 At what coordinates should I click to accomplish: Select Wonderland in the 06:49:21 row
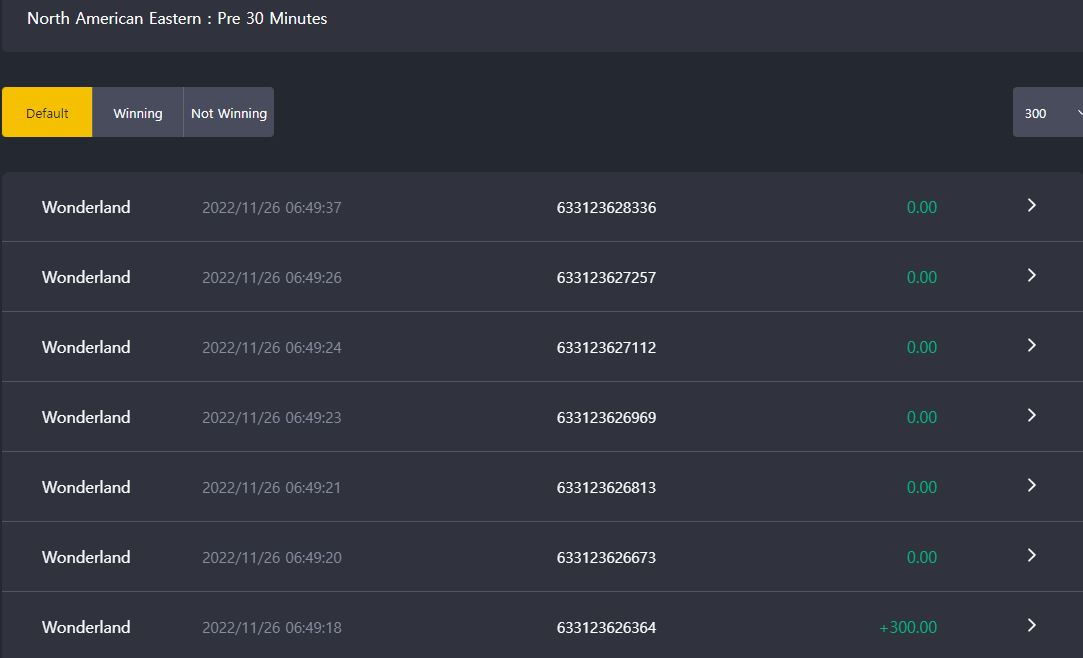86,487
